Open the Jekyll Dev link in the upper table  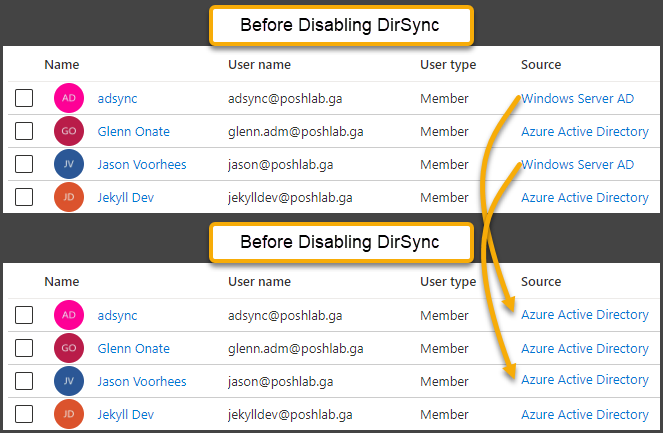[x=126, y=197]
